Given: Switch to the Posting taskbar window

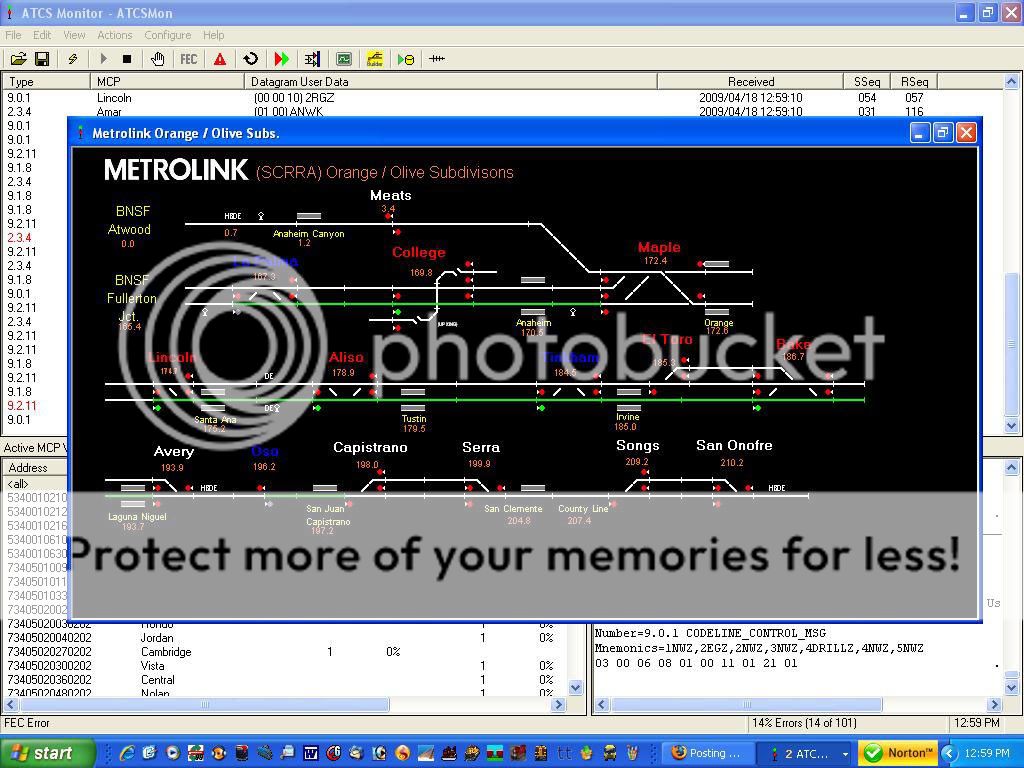Looking at the screenshot, I should tap(707, 753).
